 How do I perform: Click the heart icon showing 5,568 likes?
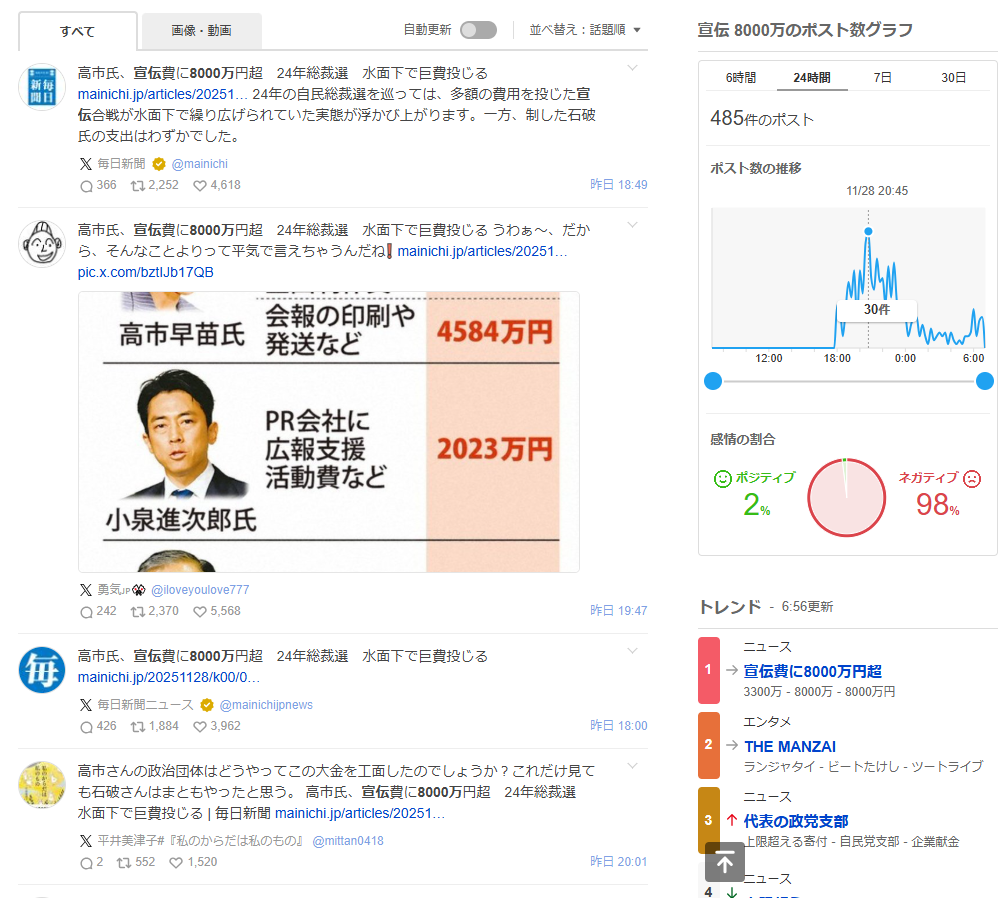(x=199, y=611)
